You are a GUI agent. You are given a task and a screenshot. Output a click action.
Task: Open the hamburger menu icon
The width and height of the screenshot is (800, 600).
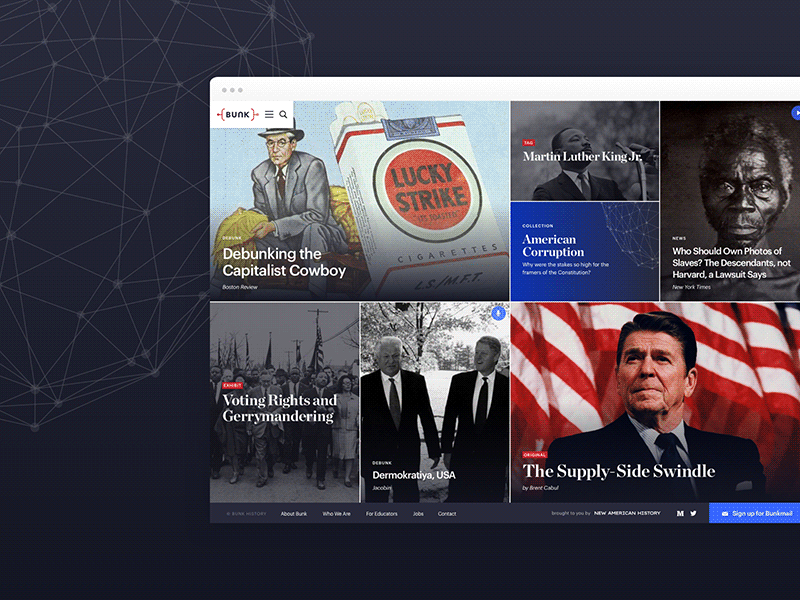269,114
